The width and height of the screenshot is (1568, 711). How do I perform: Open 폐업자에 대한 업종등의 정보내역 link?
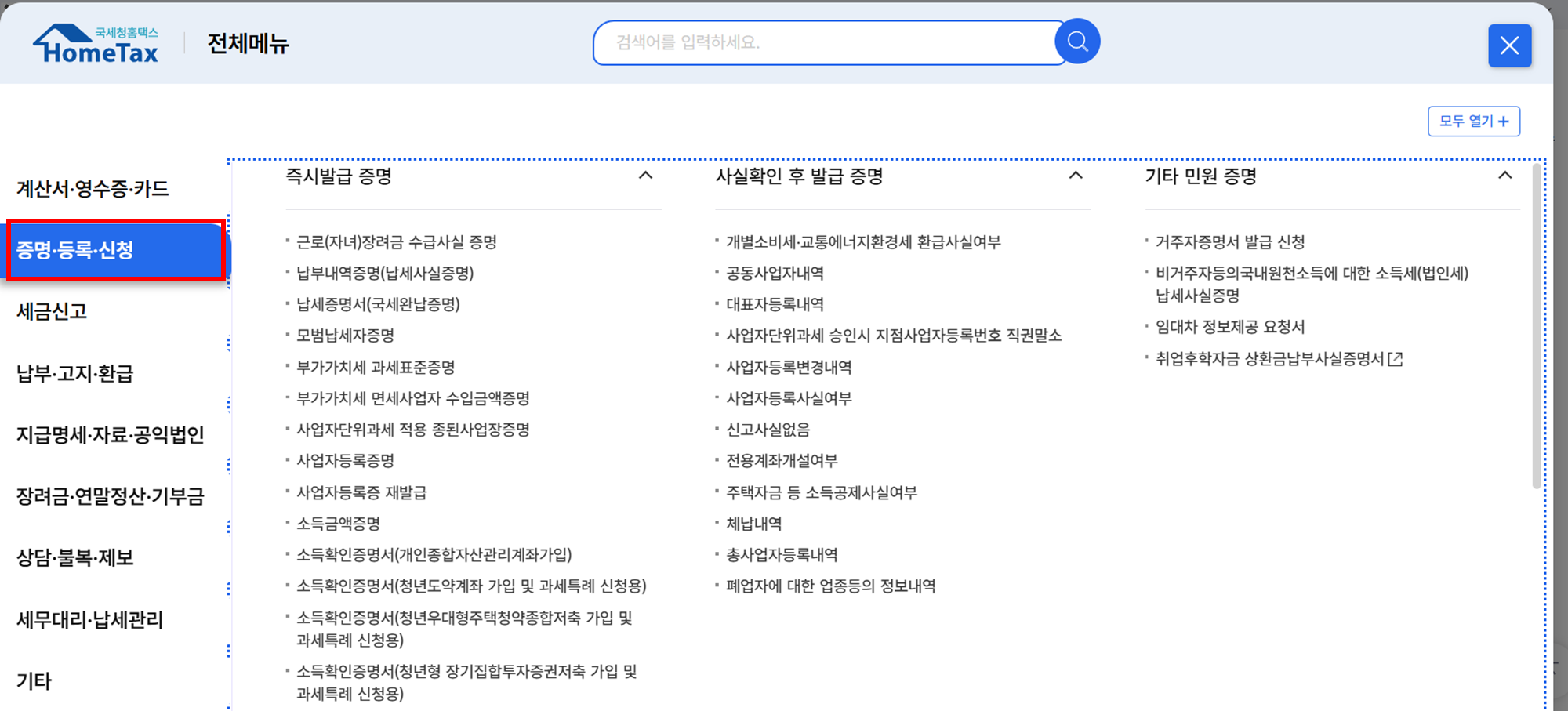831,586
